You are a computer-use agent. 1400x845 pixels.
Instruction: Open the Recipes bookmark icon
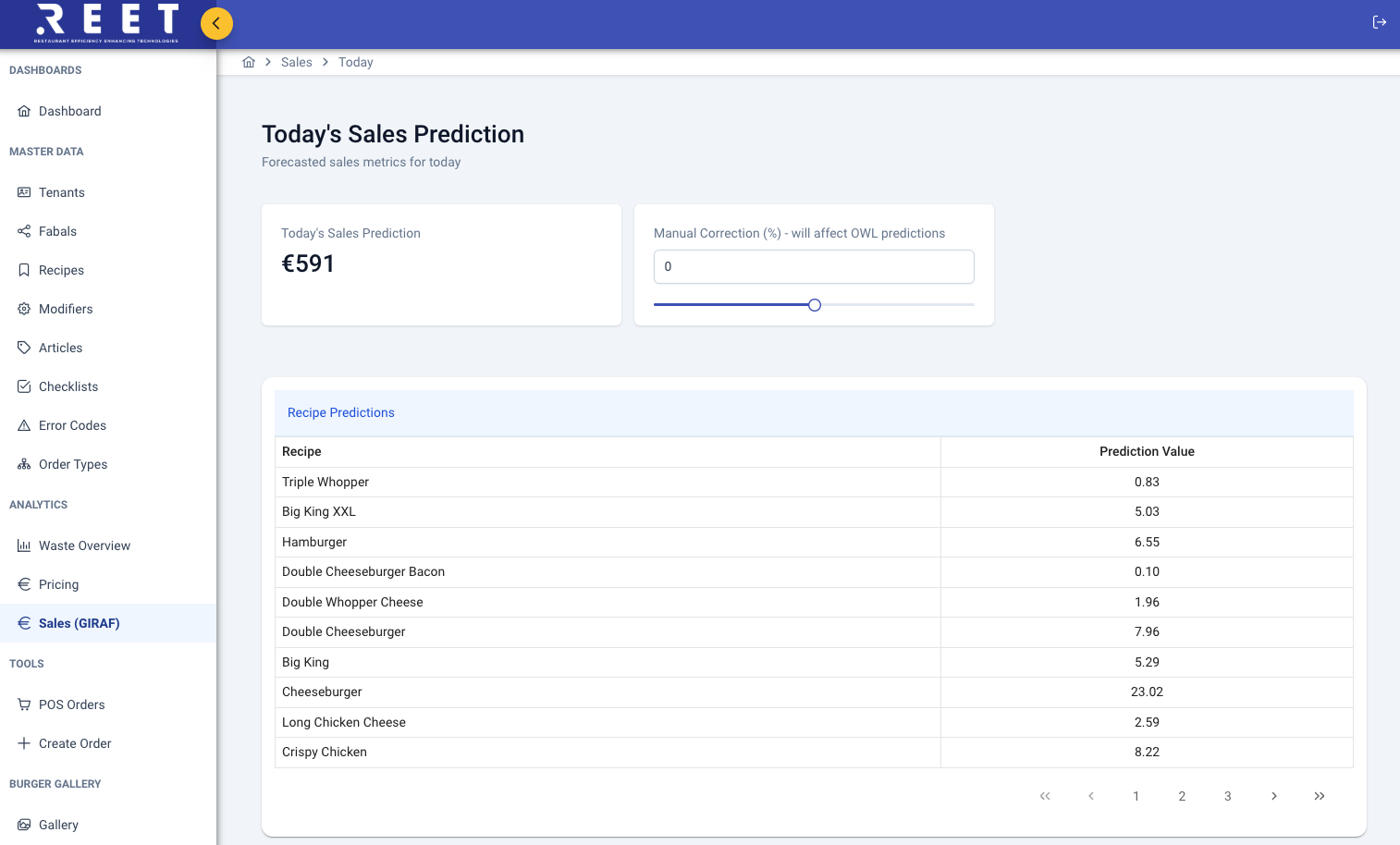tap(24, 270)
